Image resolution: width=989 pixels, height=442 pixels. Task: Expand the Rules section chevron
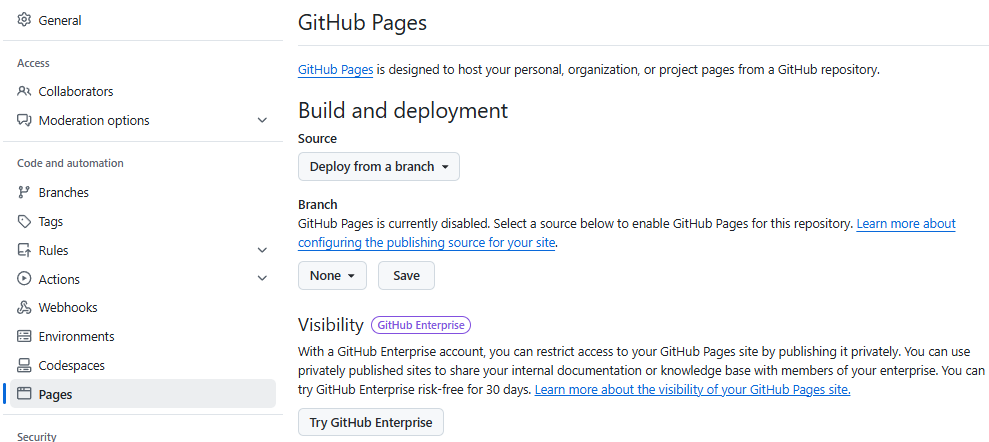(x=262, y=250)
